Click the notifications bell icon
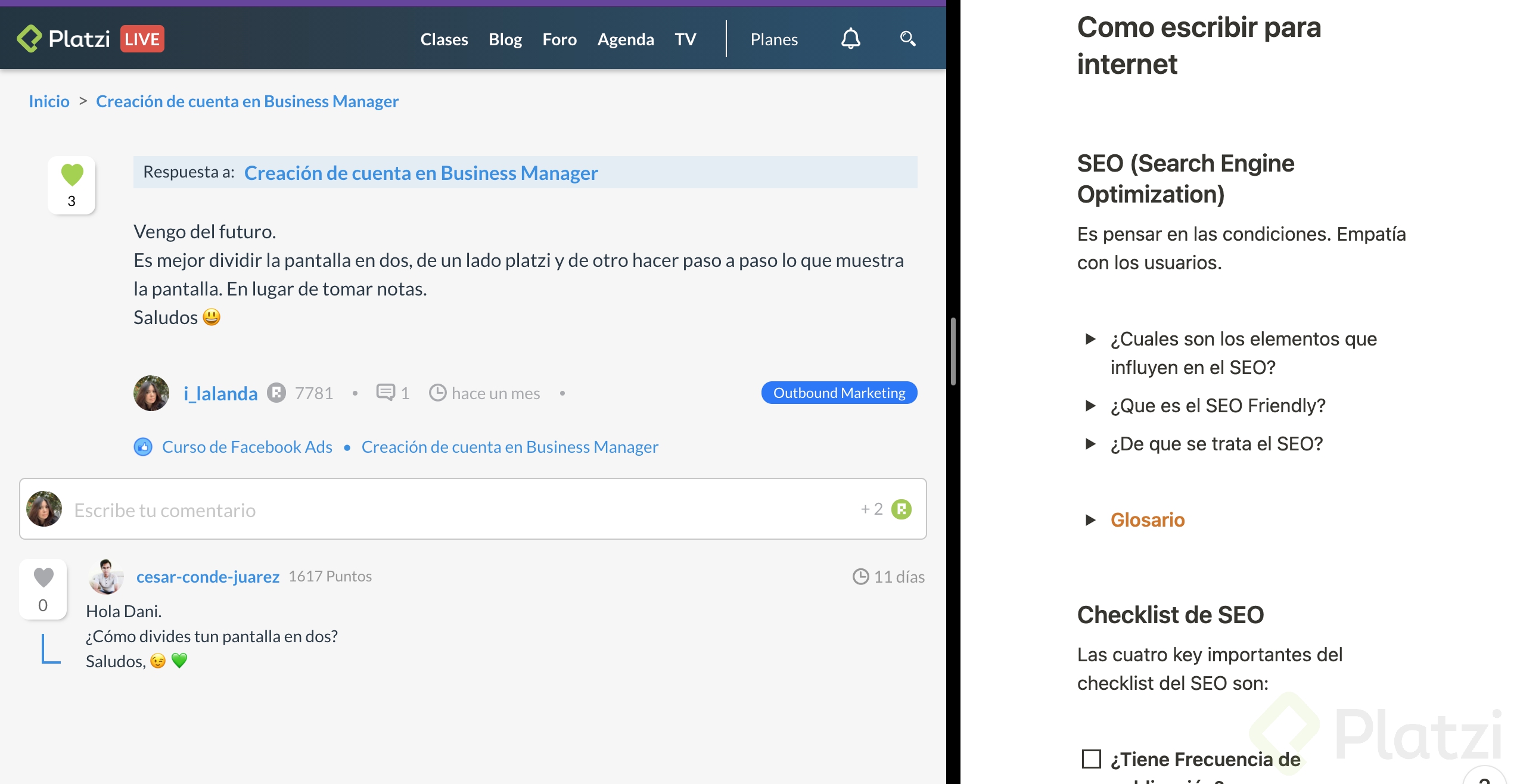Screen dimensions: 1517x784 pyautogui.click(x=850, y=39)
